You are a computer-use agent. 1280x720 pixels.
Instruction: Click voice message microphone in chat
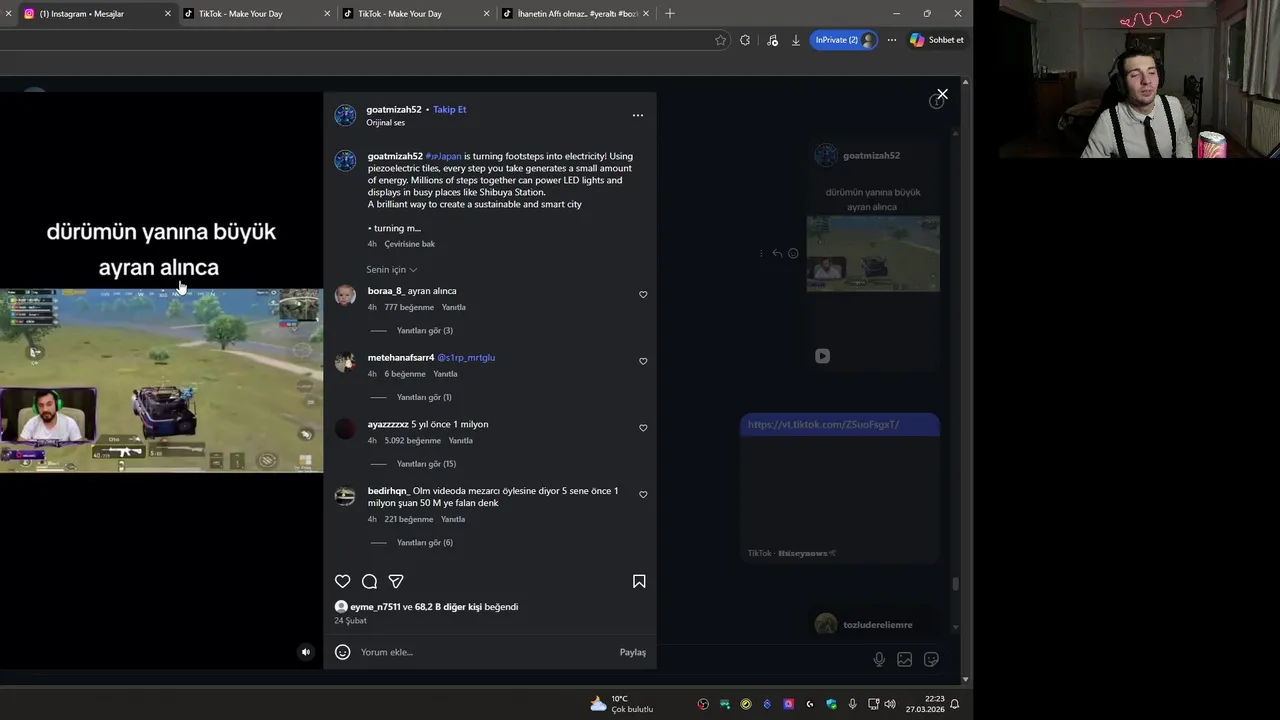point(879,659)
